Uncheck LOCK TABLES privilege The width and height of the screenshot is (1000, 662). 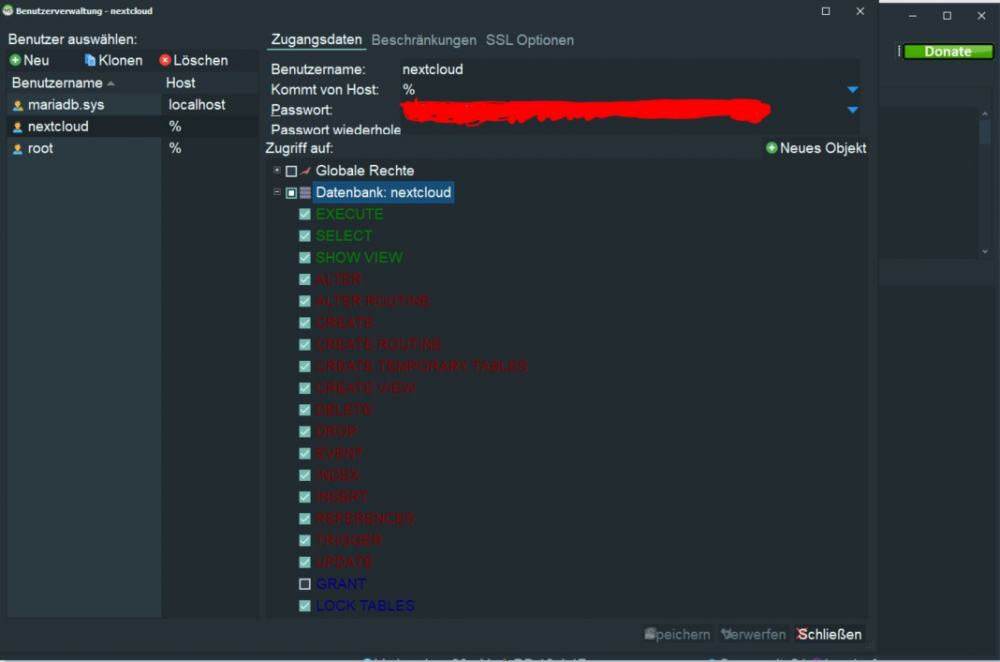click(x=305, y=606)
